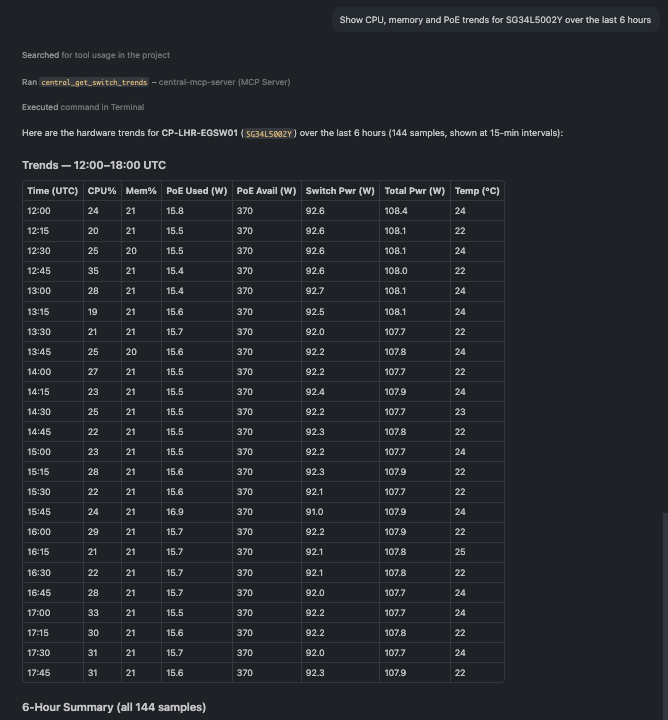Click the user prompt message bubble

[495, 20]
